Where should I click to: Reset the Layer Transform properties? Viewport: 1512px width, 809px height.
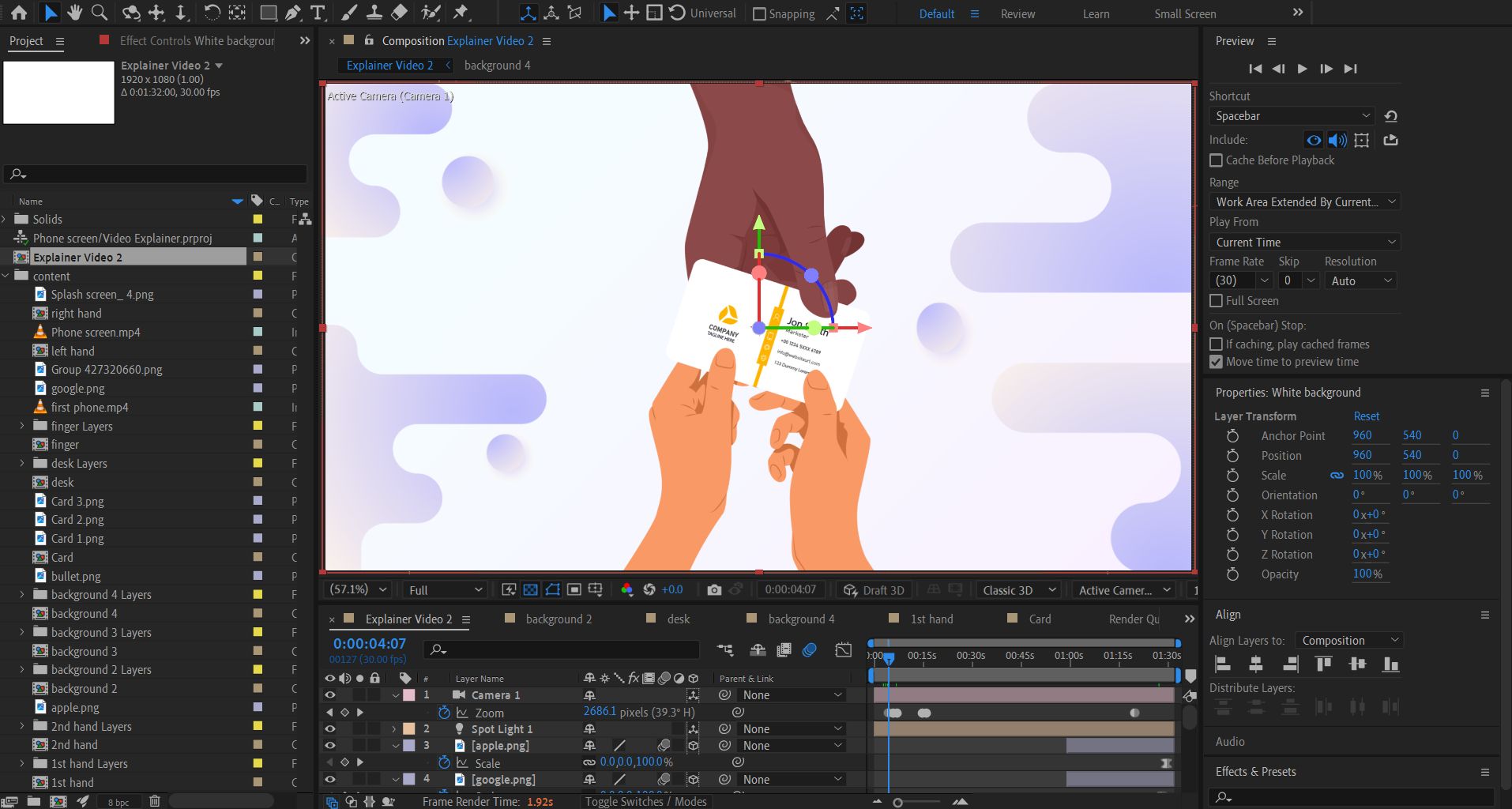point(1366,416)
